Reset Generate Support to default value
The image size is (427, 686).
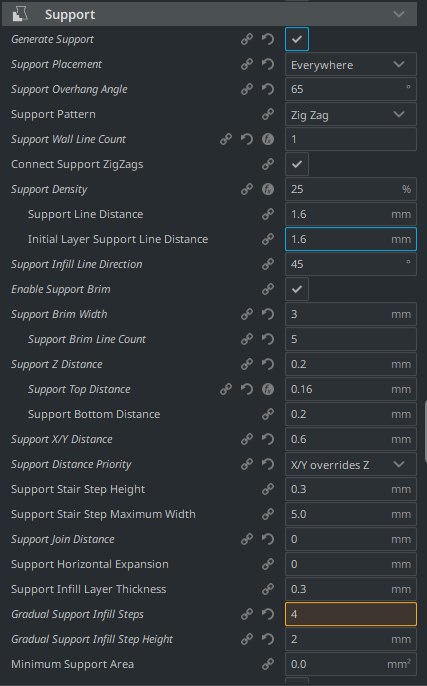pos(268,39)
